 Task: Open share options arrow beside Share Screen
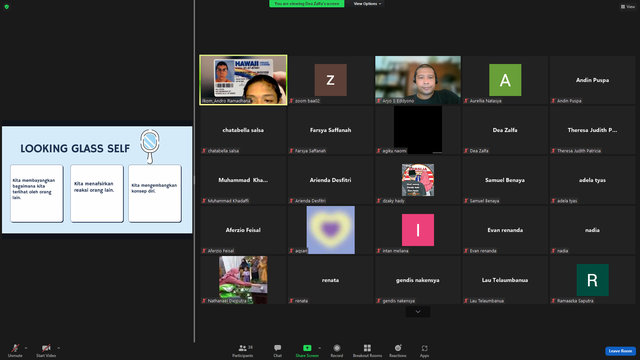point(320,348)
